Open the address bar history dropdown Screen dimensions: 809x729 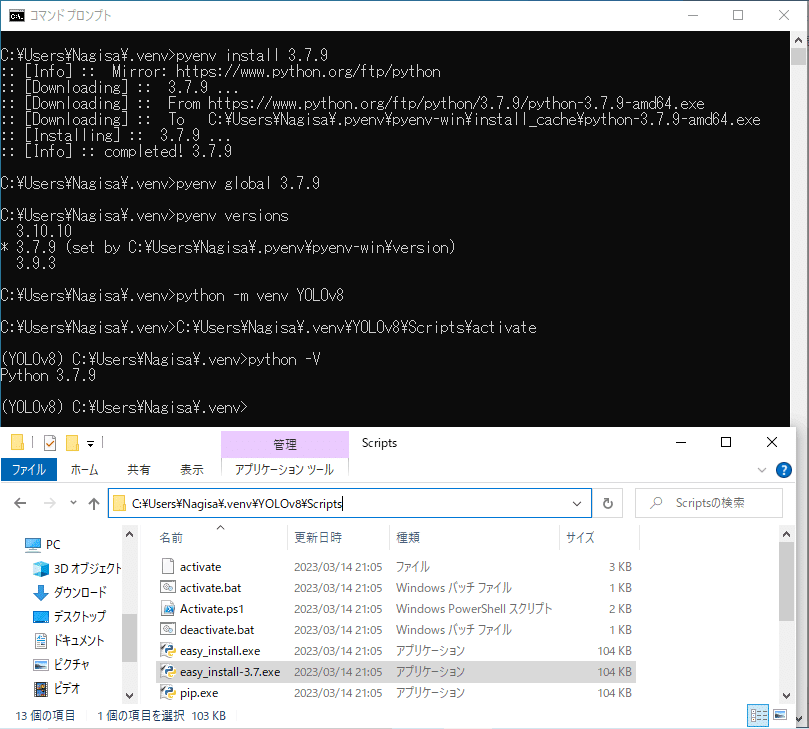point(577,504)
